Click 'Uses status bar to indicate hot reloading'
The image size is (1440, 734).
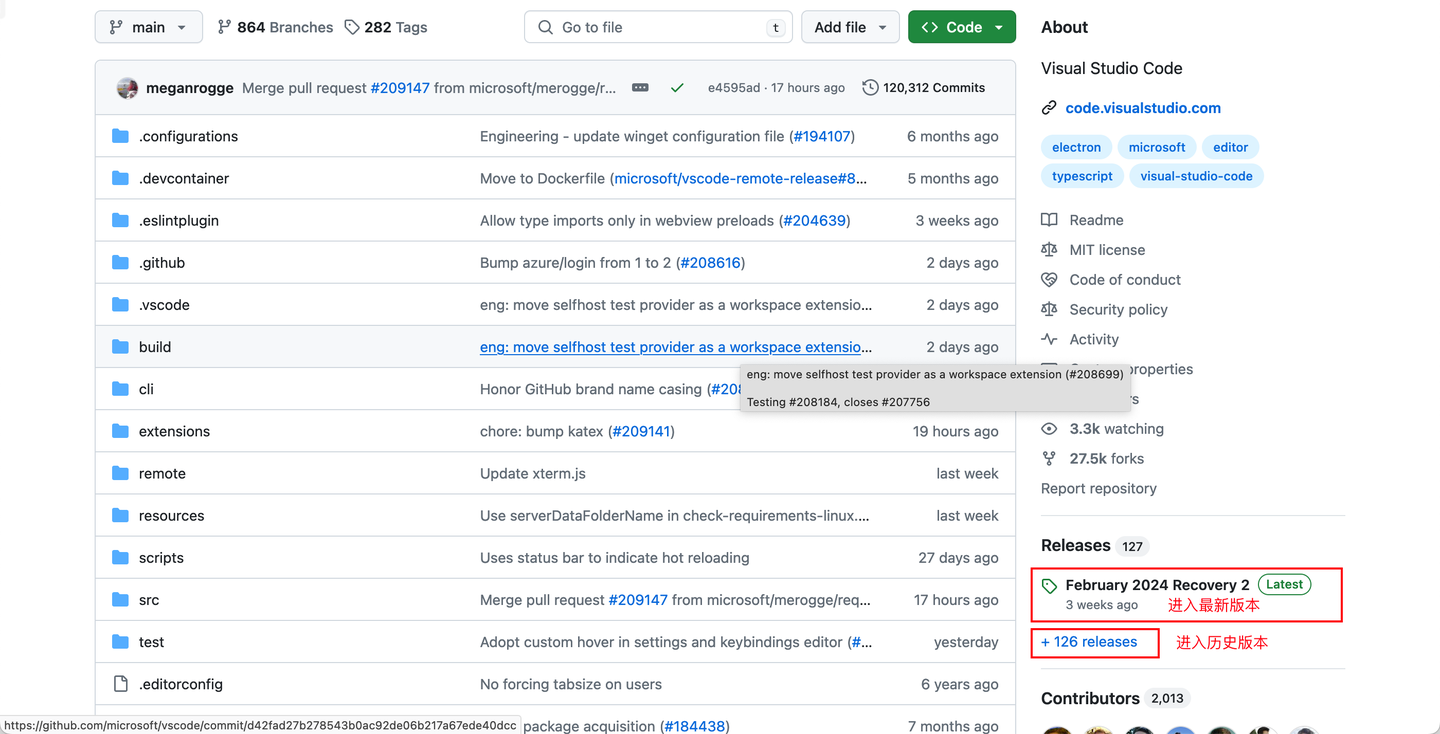click(x=614, y=557)
